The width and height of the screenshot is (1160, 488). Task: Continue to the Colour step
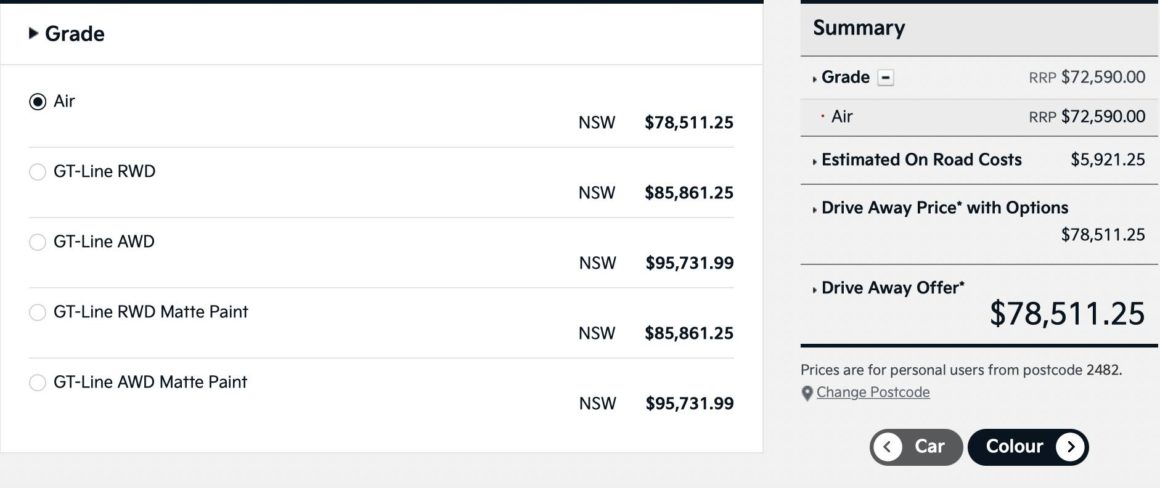tap(1028, 447)
